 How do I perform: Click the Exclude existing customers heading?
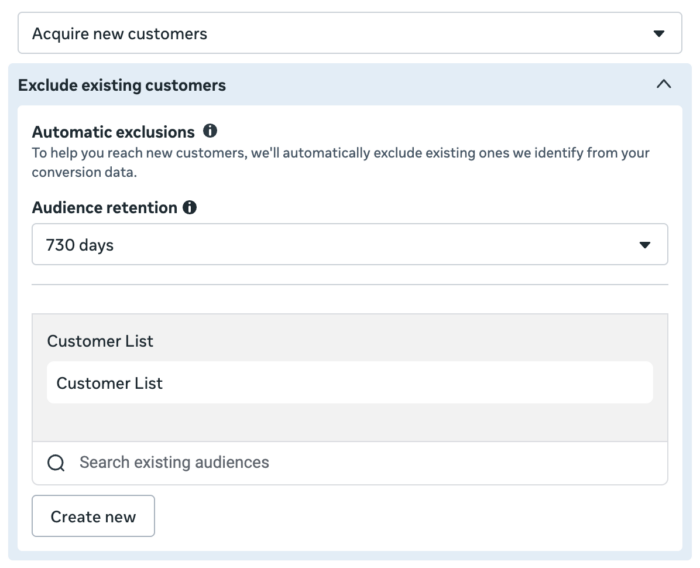tap(122, 85)
